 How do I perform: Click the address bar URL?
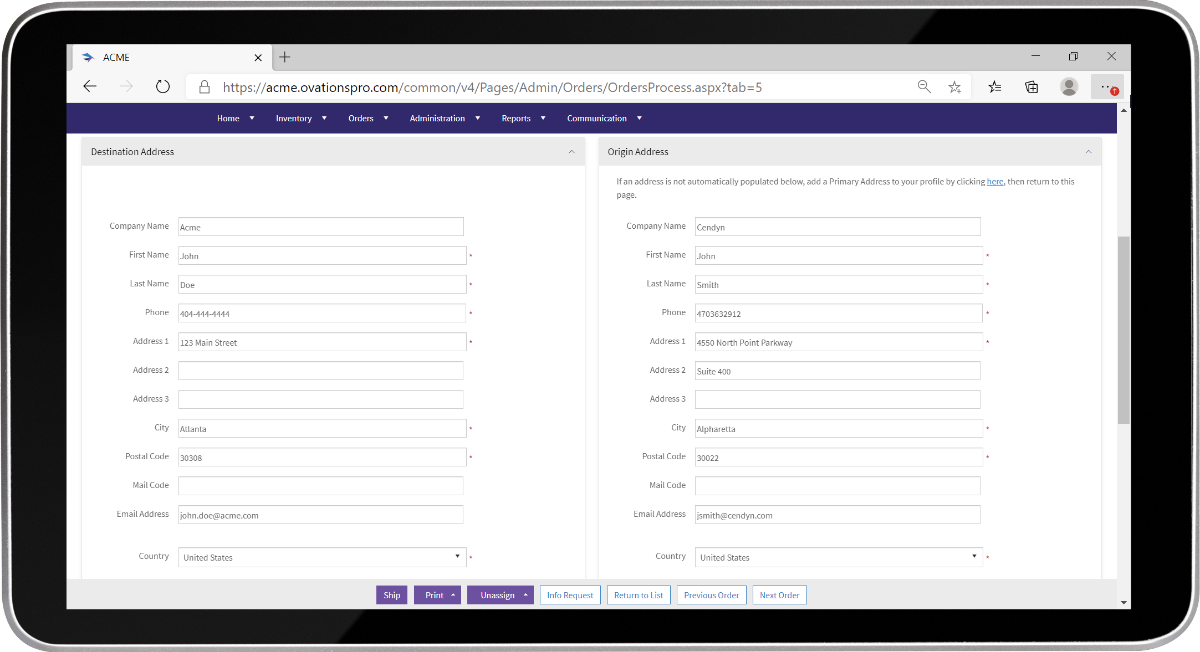pyautogui.click(x=492, y=87)
